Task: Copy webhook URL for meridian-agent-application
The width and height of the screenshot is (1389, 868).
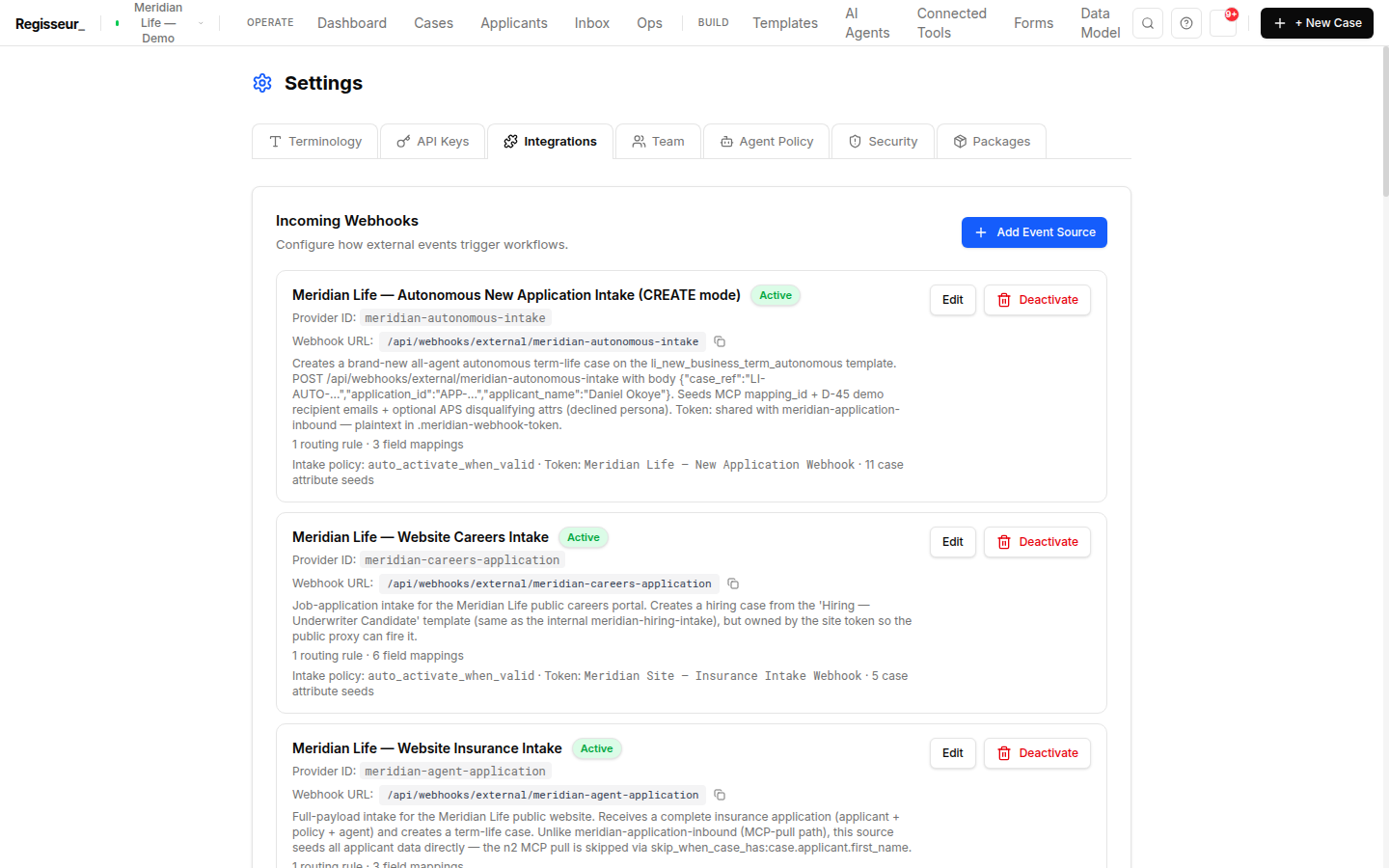Action: [720, 795]
